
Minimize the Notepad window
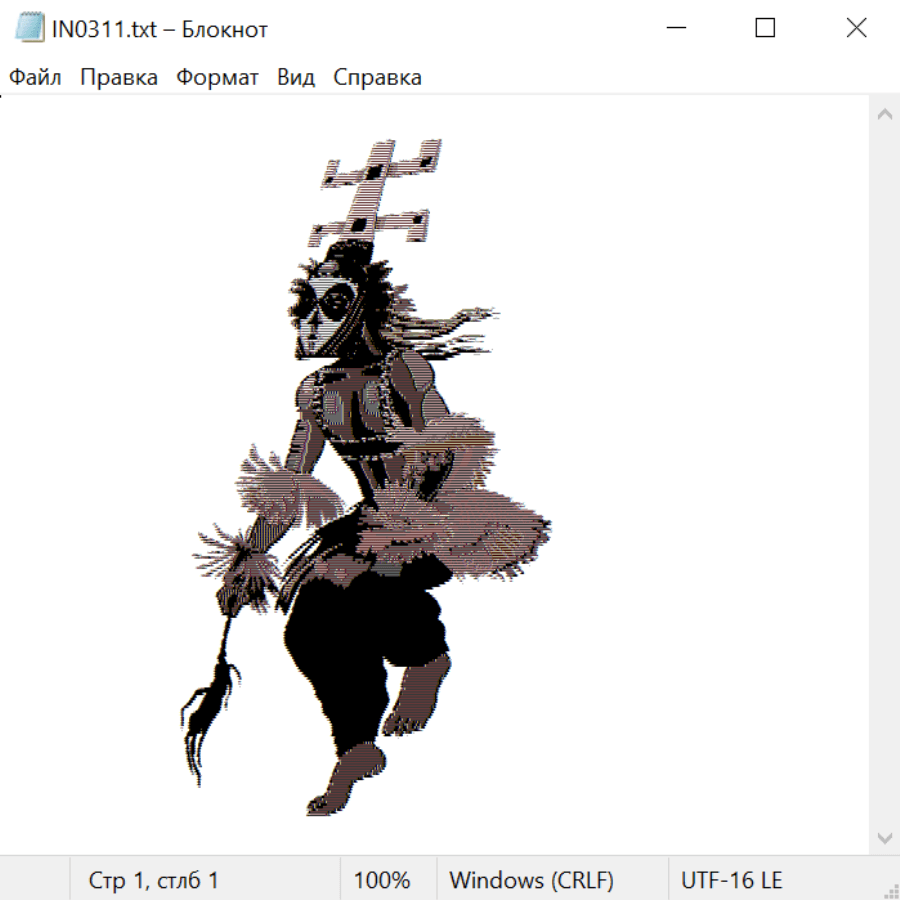coord(676,29)
